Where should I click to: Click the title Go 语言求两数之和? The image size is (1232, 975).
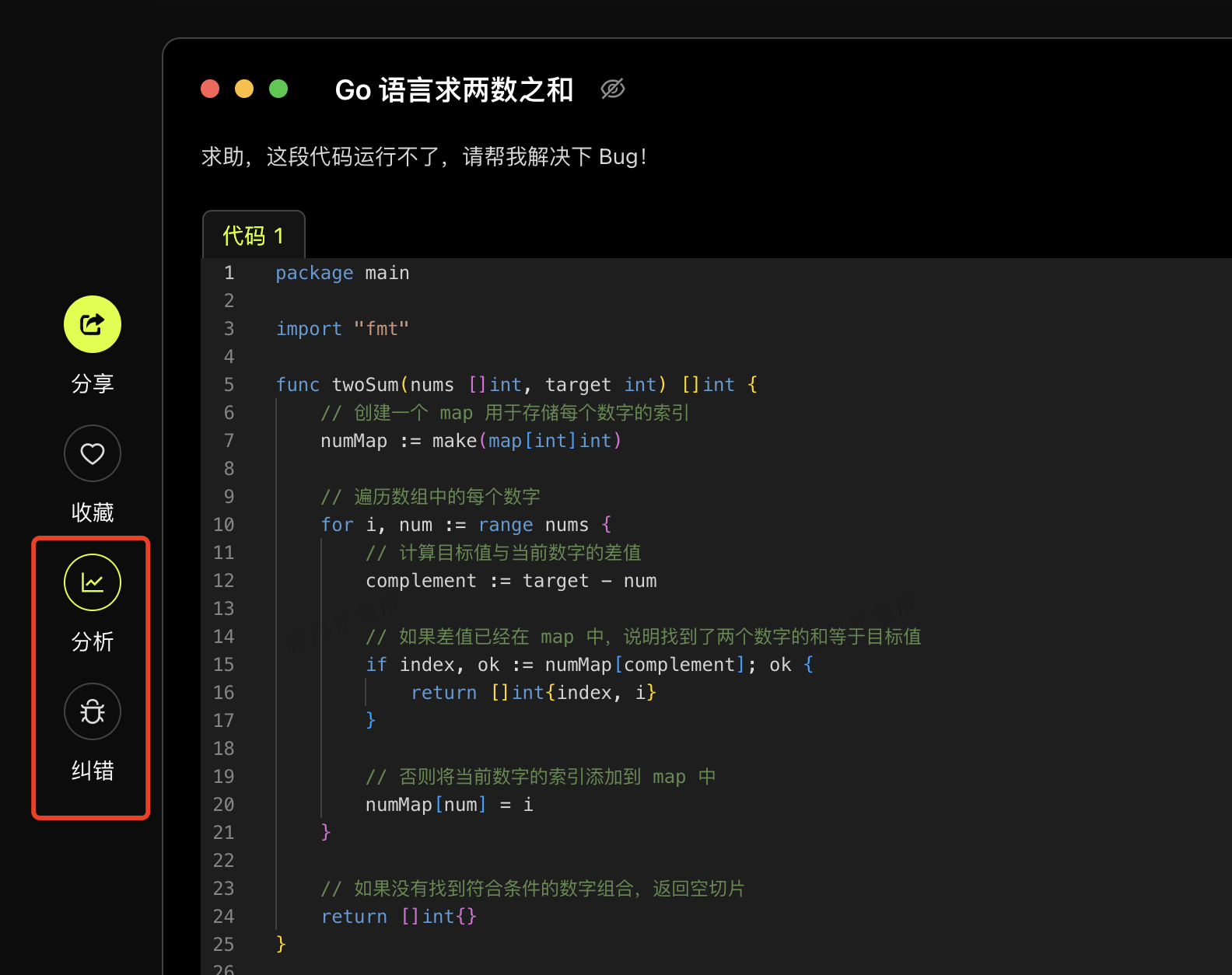click(453, 90)
